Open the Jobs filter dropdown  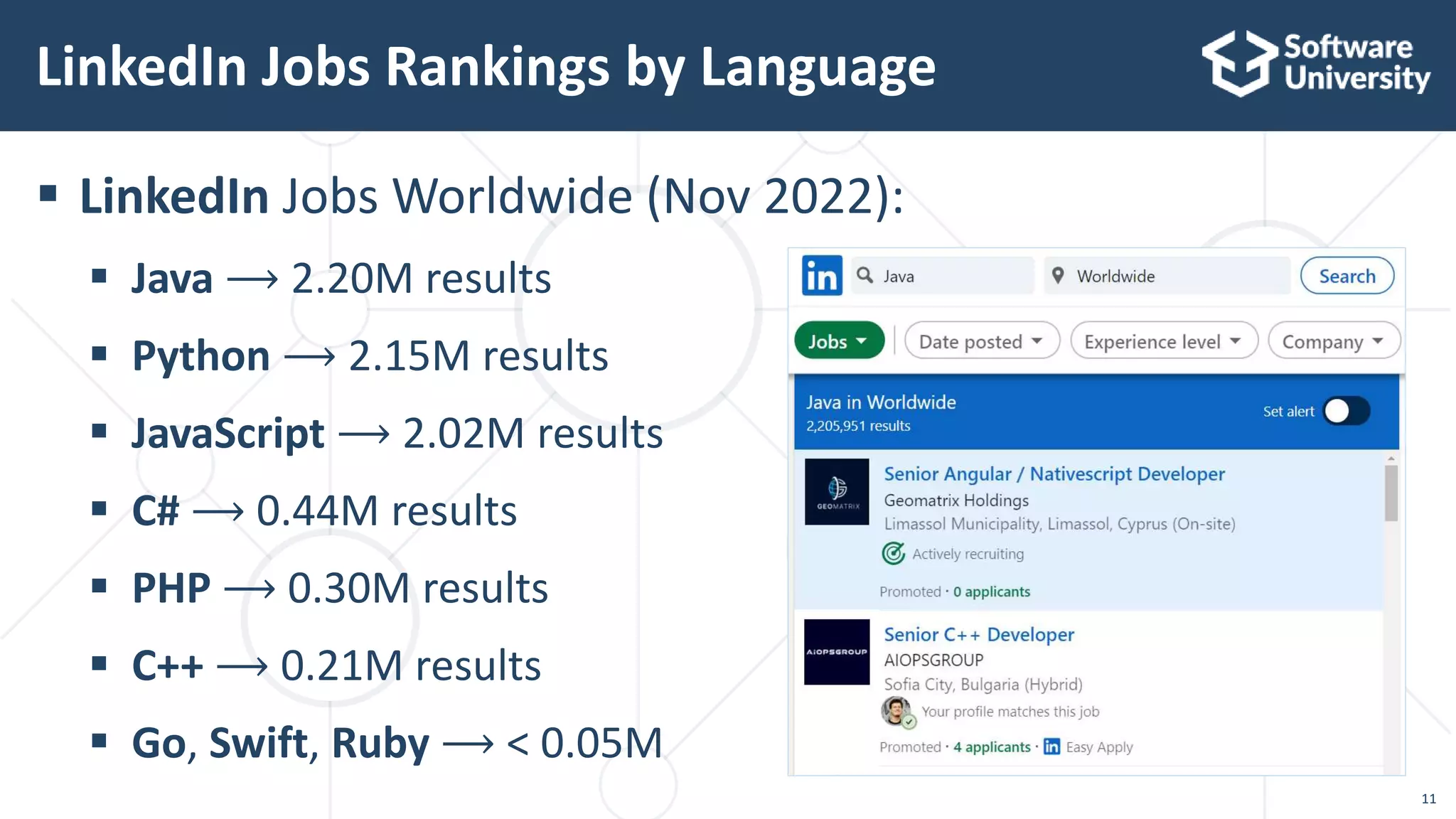tap(839, 341)
